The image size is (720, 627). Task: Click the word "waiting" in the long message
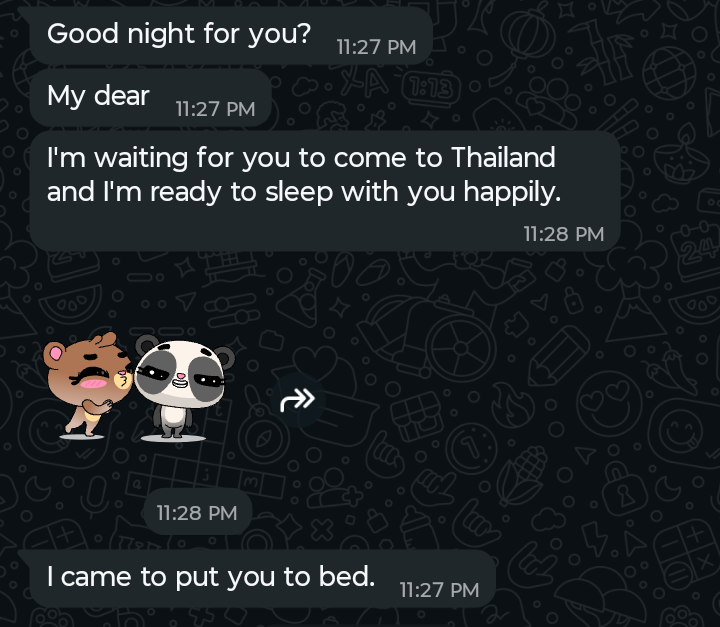[x=141, y=158]
